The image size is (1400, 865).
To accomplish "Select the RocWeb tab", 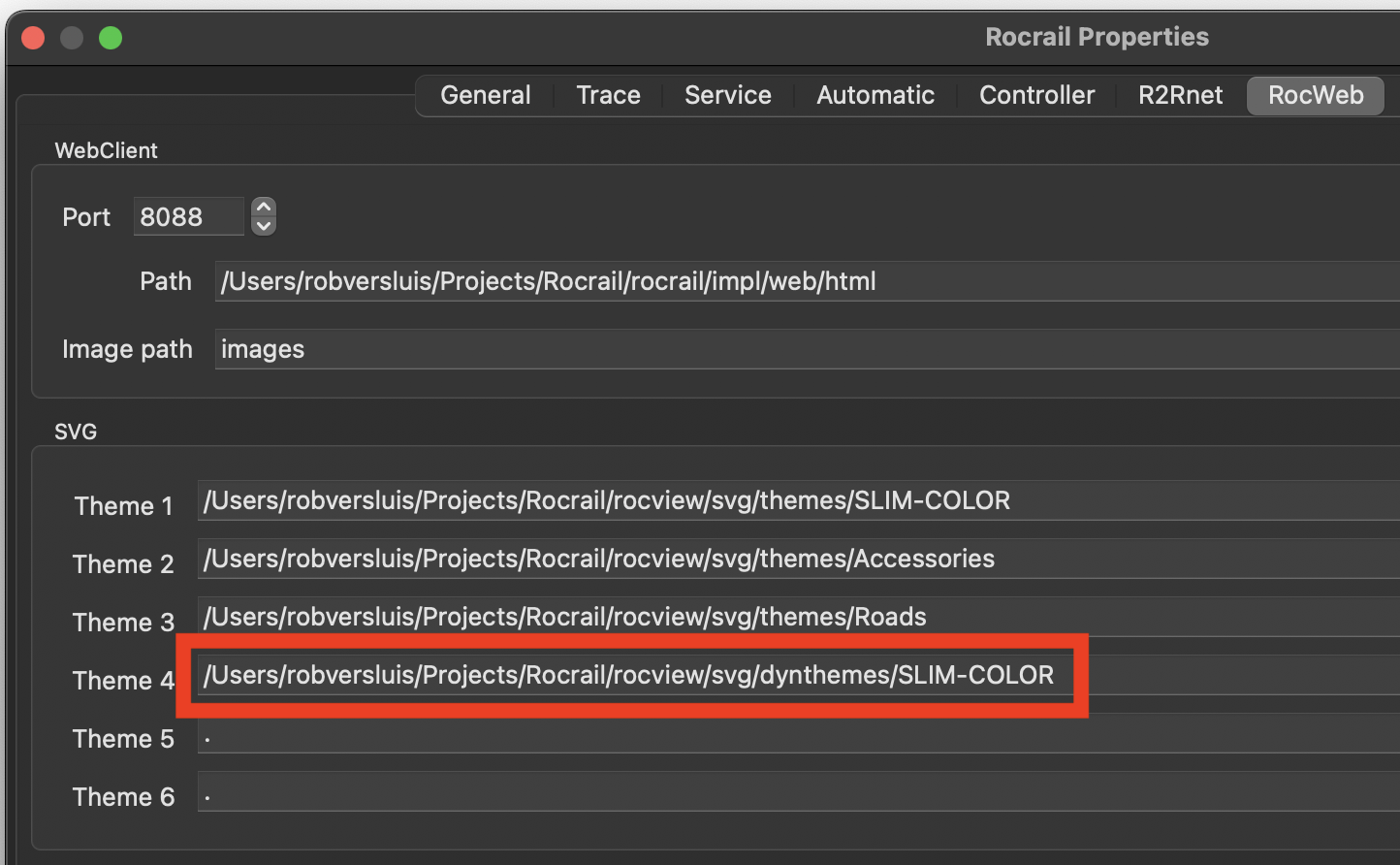I will coord(1315,95).
